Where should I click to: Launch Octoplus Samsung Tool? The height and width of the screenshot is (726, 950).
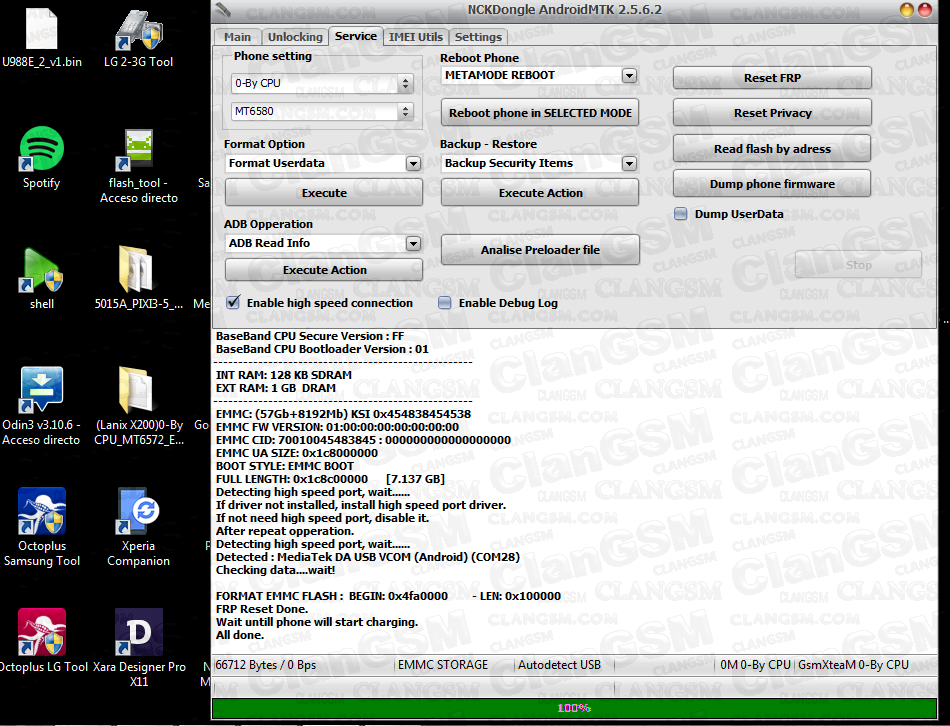pyautogui.click(x=41, y=526)
